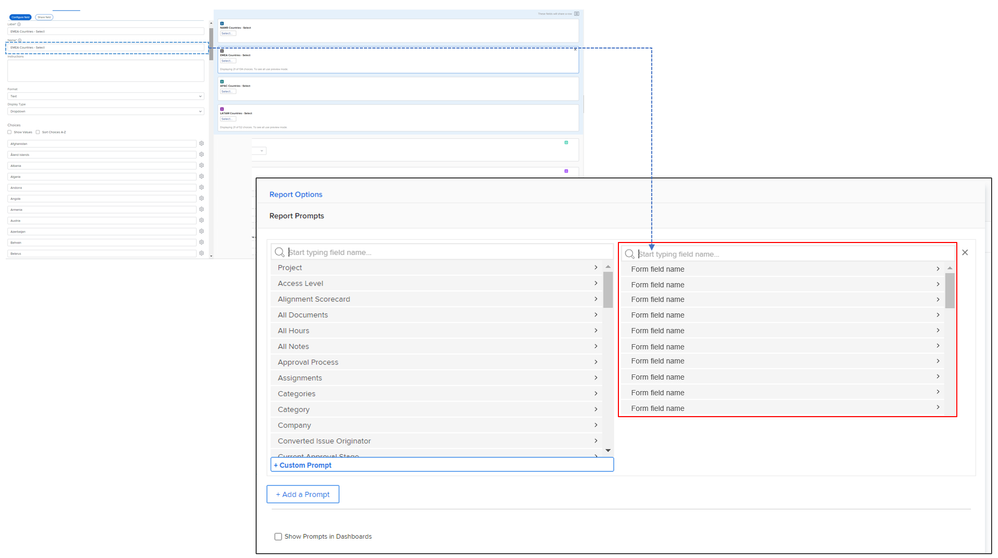Viewport: 998px width, 558px height.
Task: Click the gear icon beside Albania choice
Action: (x=201, y=166)
